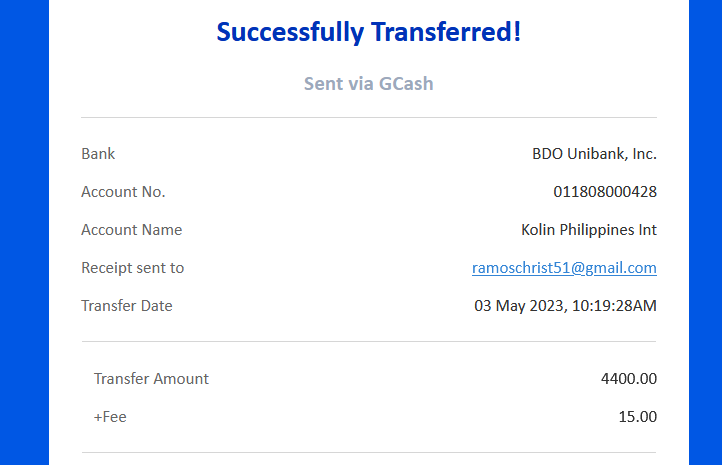The height and width of the screenshot is (465, 722).
Task: Click the "Receipt sent to" label
Action: tap(133, 268)
